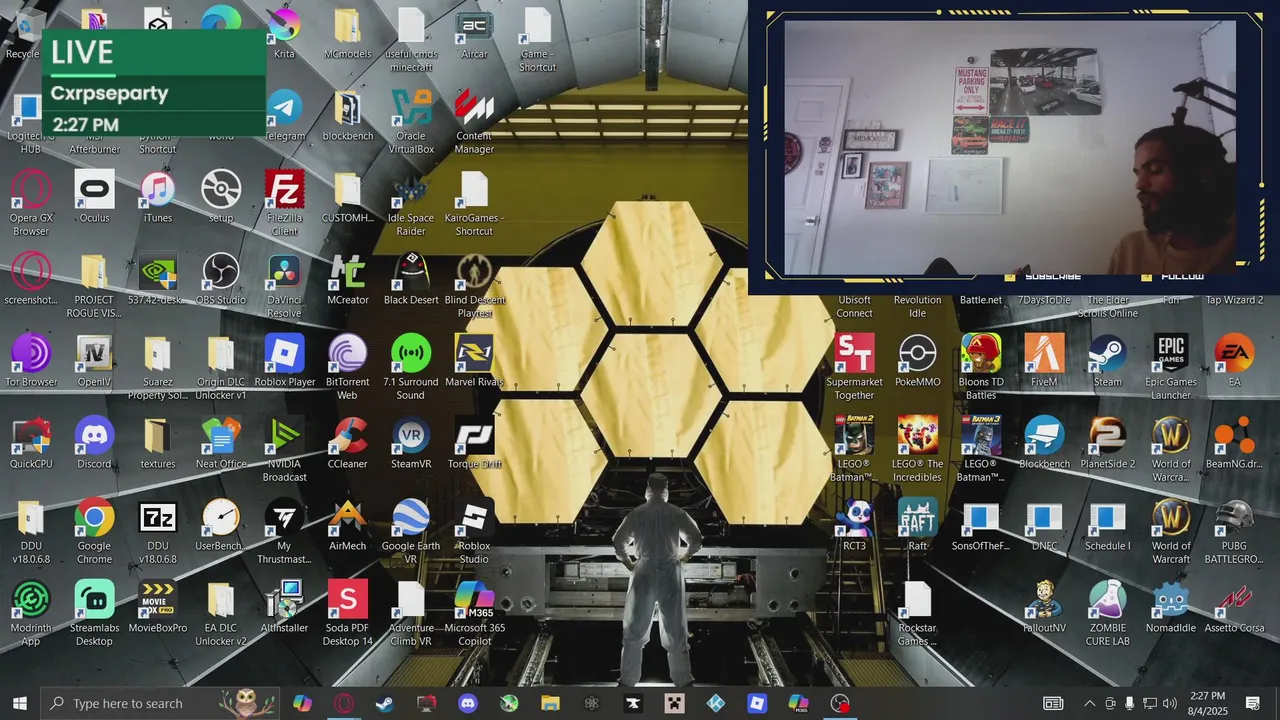The image size is (1280, 720).
Task: Focus the taskbar search box
Action: click(x=160, y=703)
